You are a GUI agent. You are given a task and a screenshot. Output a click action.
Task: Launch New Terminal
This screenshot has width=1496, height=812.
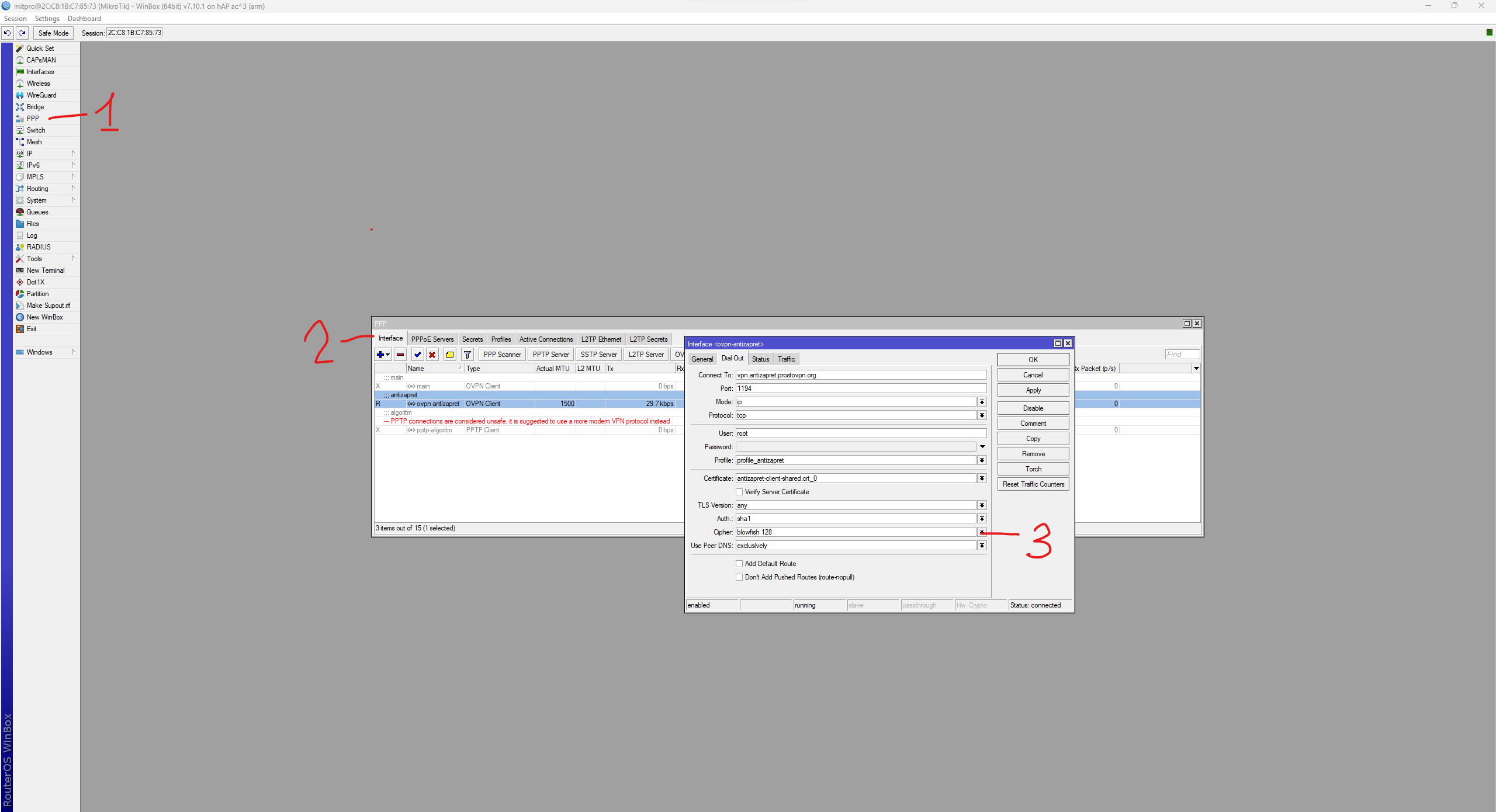point(46,270)
